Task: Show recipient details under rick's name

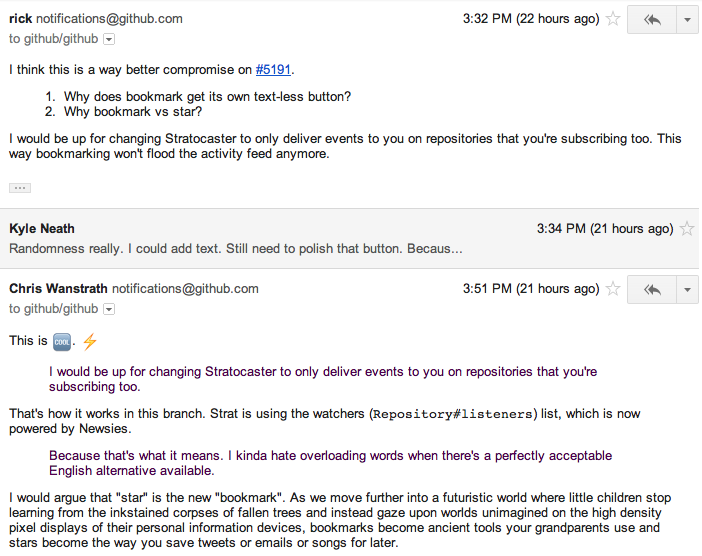Action: point(109,39)
